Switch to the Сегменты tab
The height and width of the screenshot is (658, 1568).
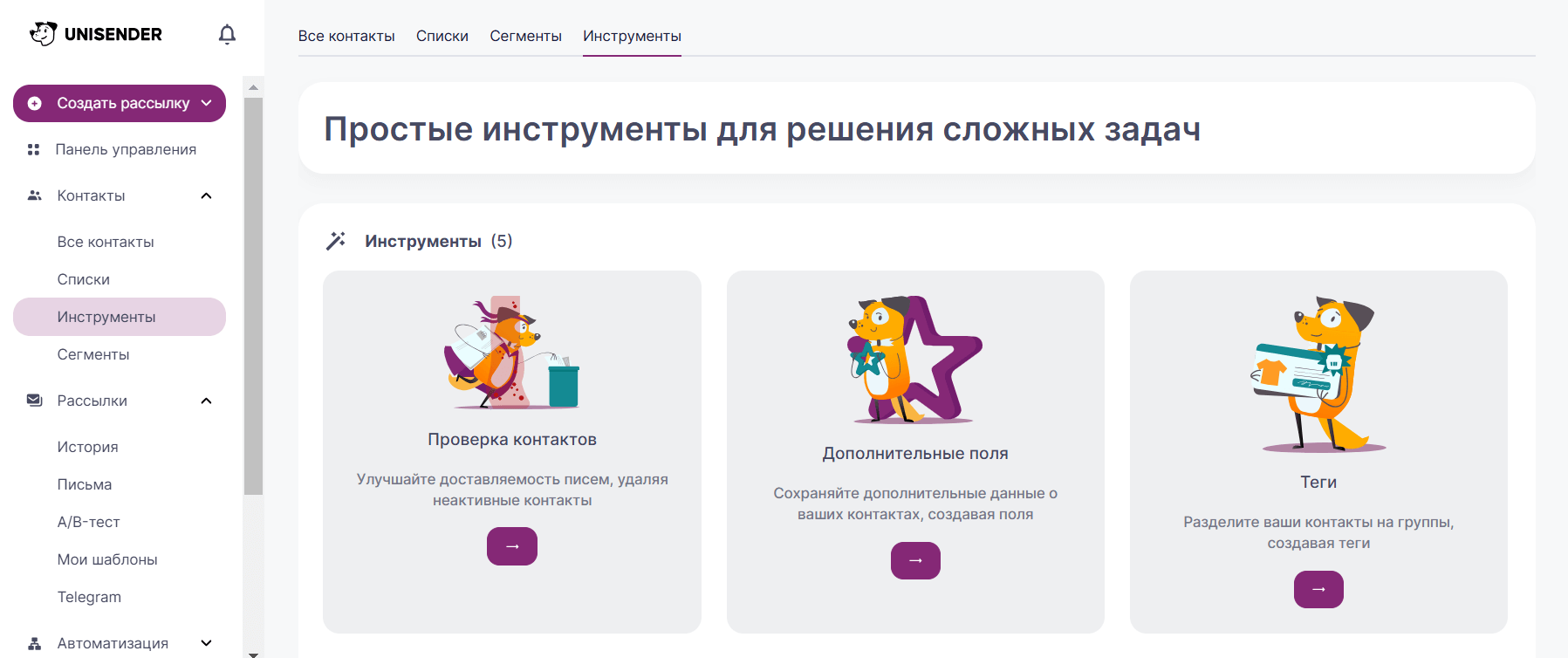(525, 36)
